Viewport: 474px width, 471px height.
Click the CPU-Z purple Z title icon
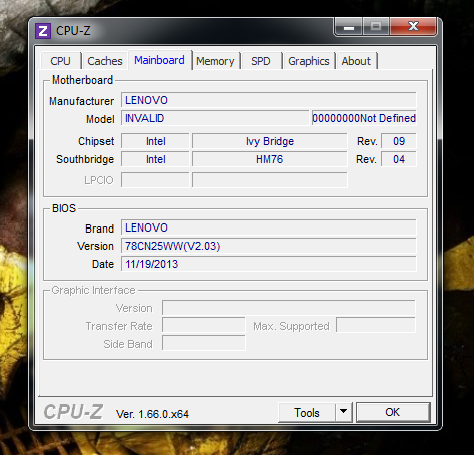pos(43,31)
